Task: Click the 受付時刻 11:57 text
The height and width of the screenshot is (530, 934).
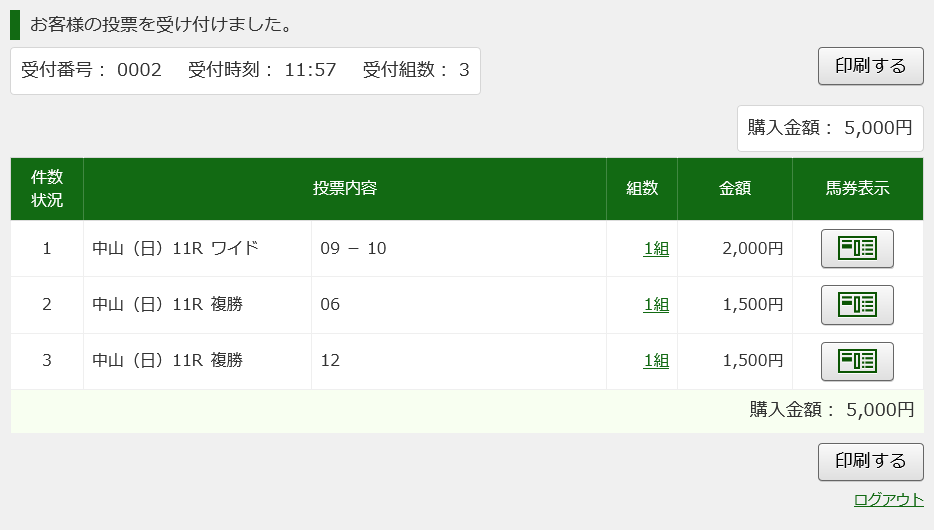Action: 262,70
